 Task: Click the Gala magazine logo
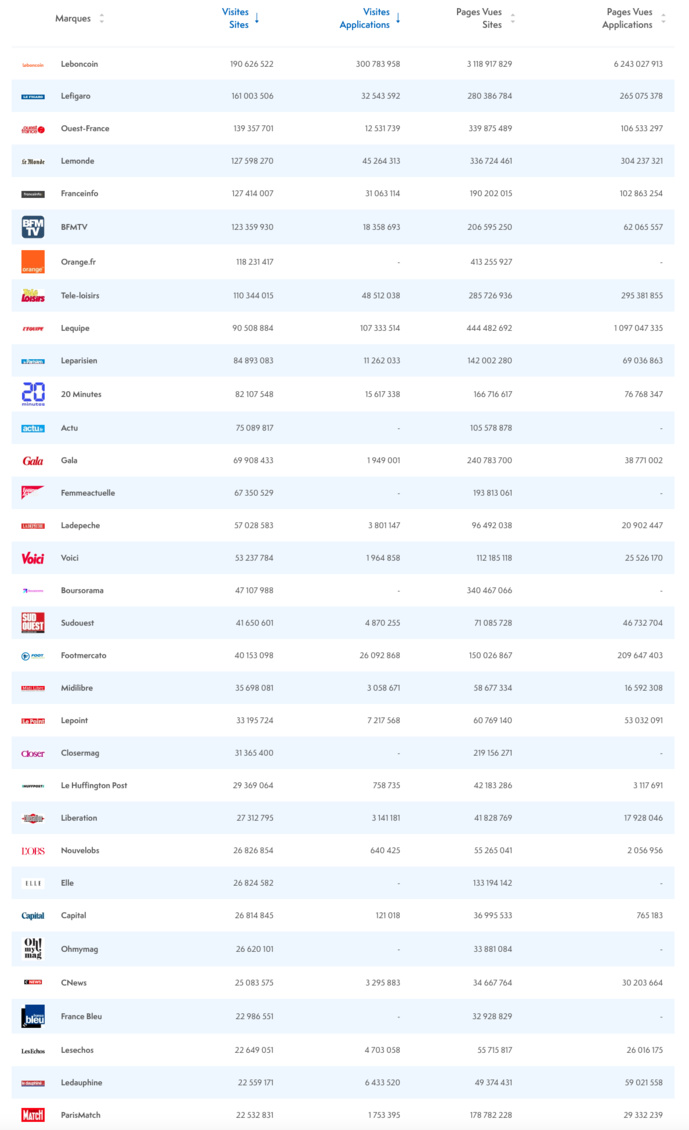32,460
